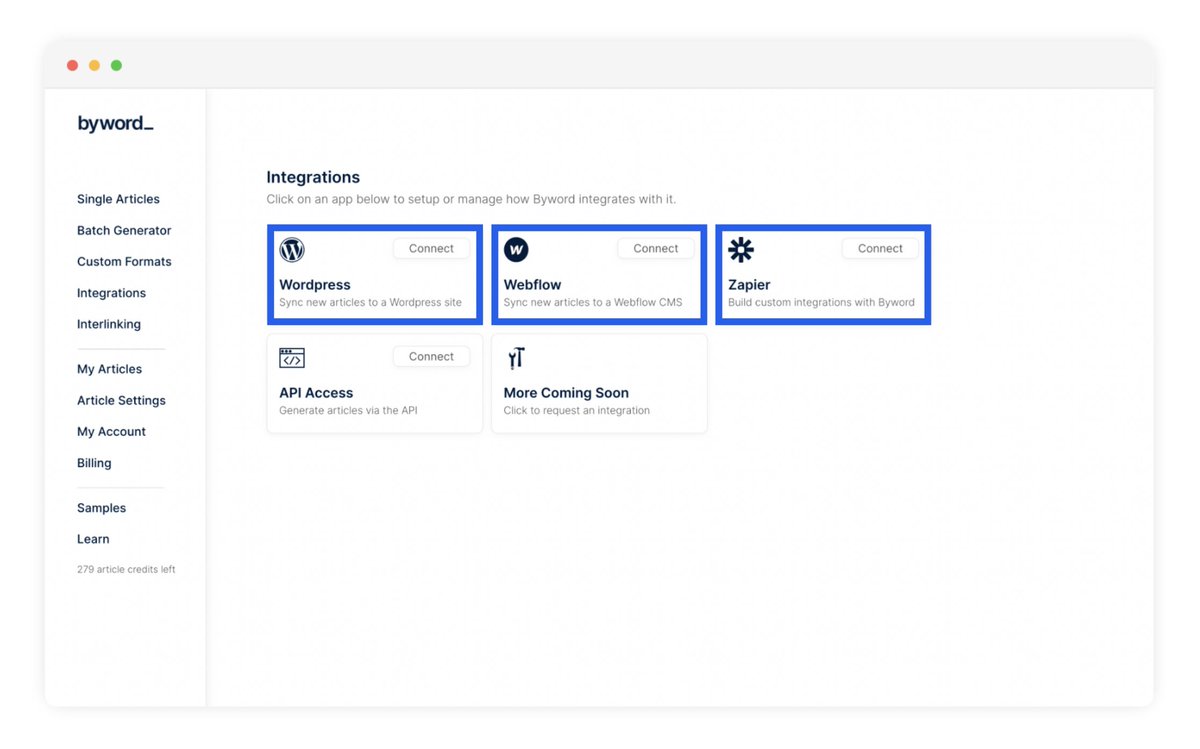Image resolution: width=1200 pixels, height=749 pixels.
Task: Click the Wordpress card title
Action: click(x=315, y=285)
